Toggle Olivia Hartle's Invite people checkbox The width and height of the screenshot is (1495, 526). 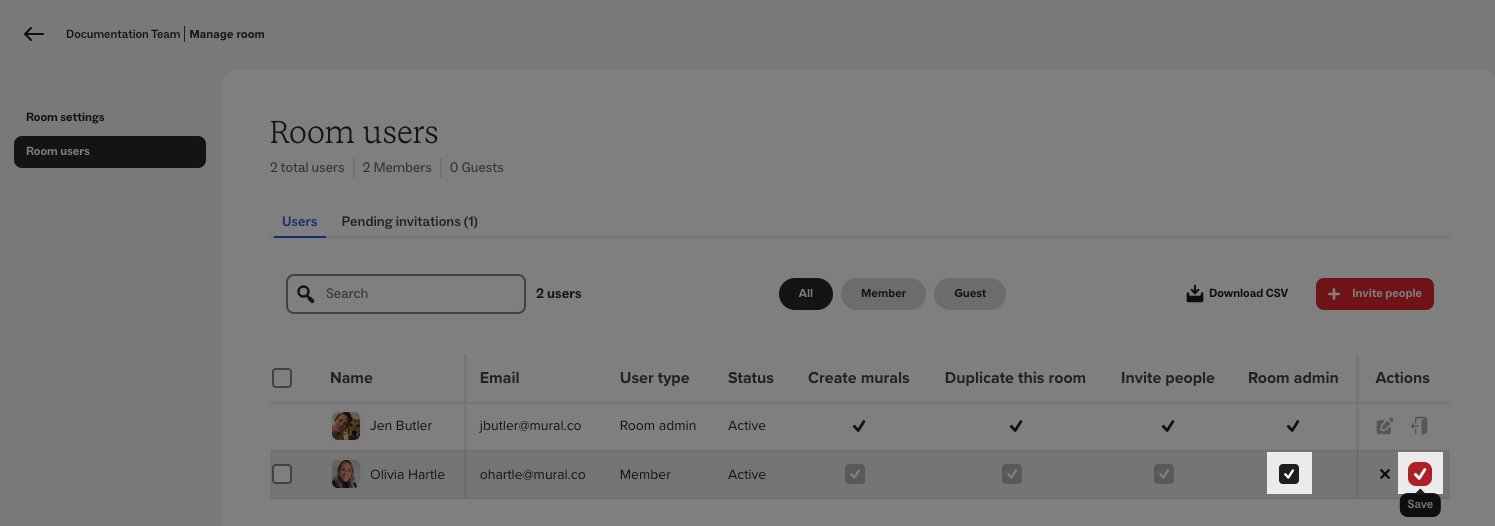1164,474
